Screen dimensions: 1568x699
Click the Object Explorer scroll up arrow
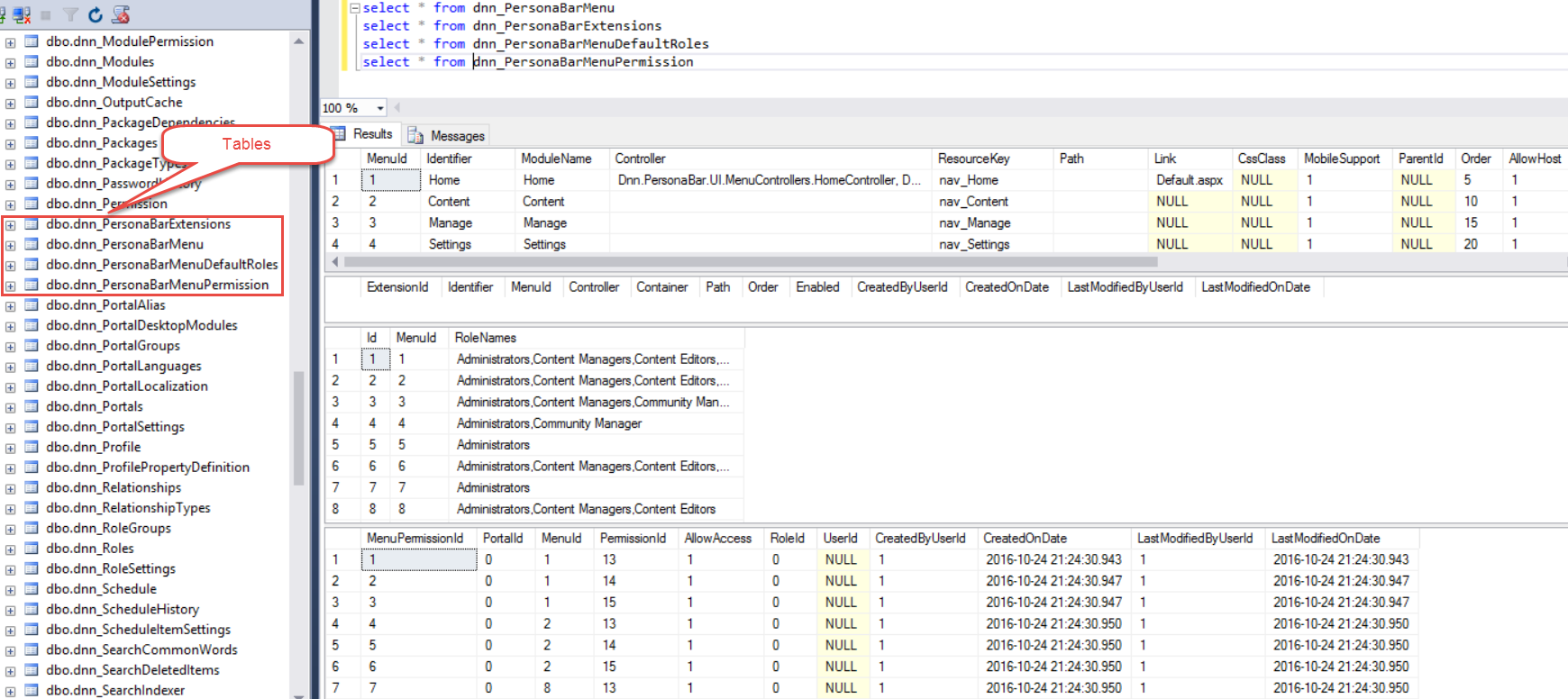click(298, 41)
